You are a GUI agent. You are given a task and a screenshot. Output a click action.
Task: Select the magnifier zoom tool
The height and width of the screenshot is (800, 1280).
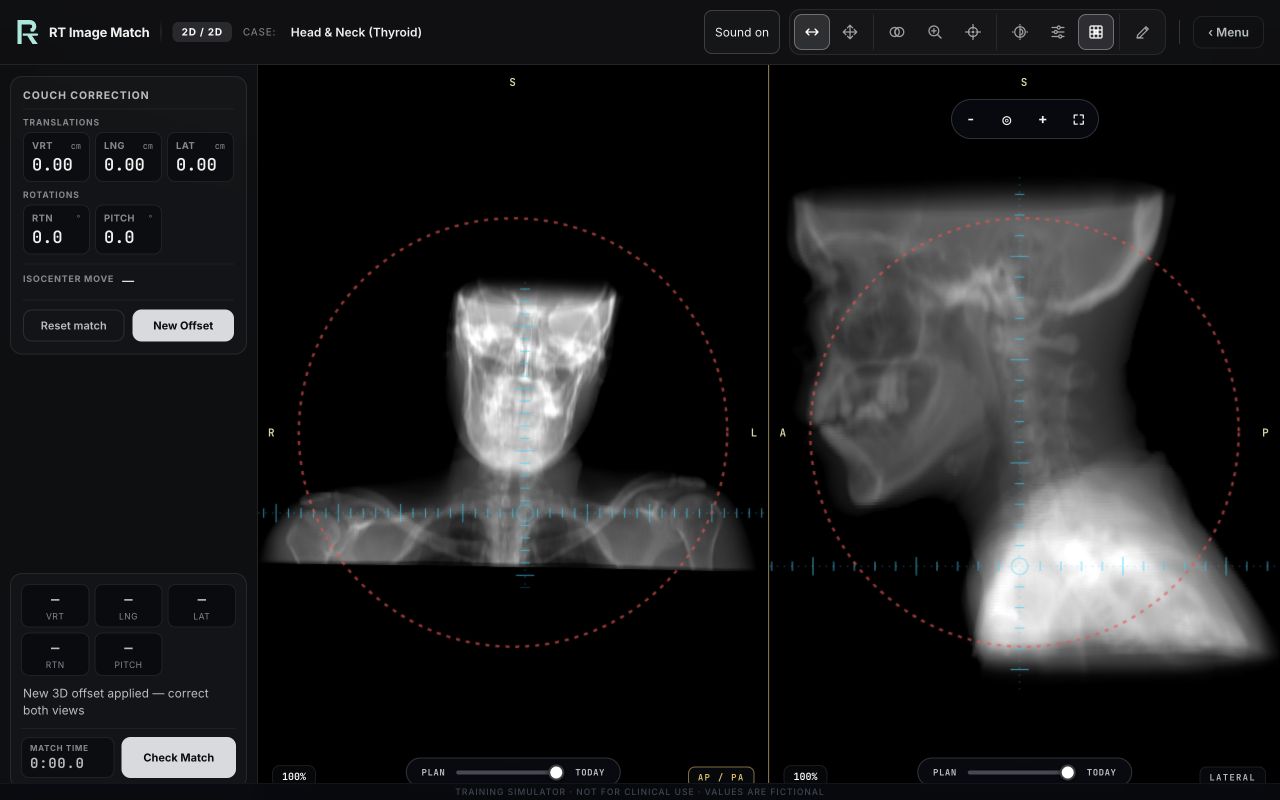pyautogui.click(x=935, y=32)
